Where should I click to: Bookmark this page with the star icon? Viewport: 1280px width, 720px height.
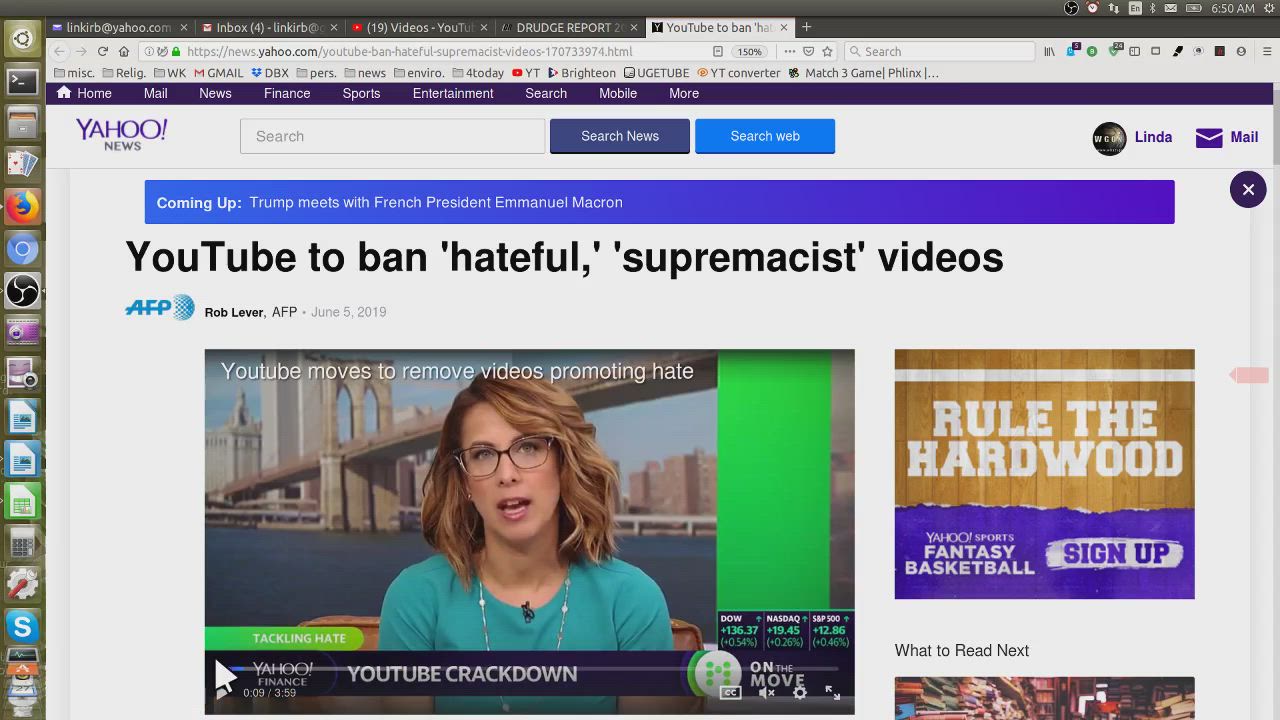827,51
